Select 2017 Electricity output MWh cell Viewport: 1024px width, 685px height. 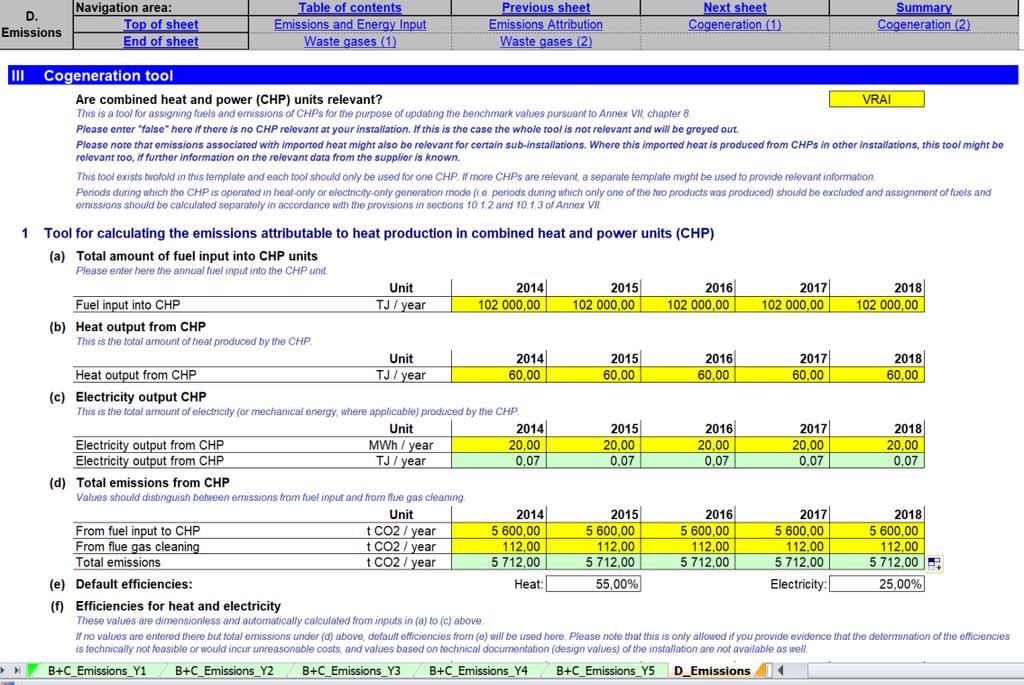[782, 445]
